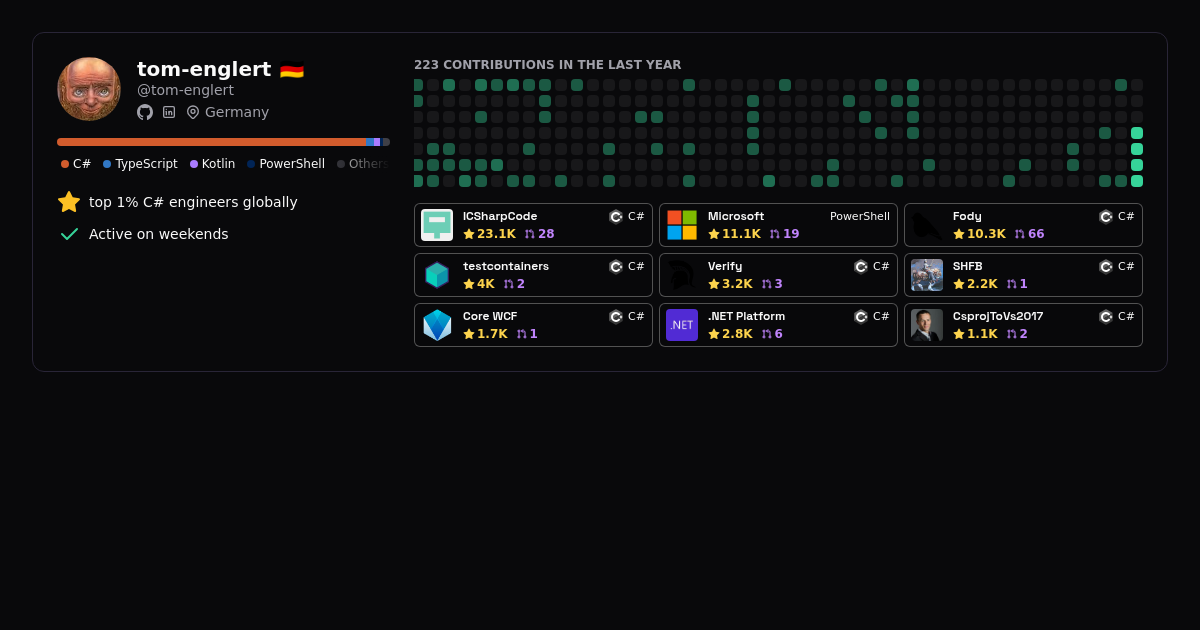Click the TypeScript legend label
This screenshot has width=1200, height=630.
(146, 164)
